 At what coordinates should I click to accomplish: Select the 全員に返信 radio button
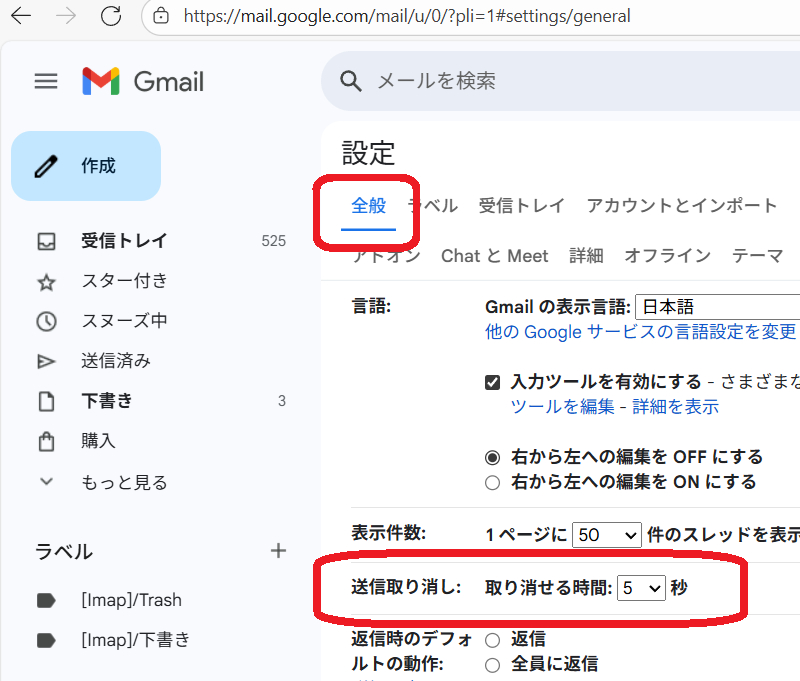pos(492,664)
